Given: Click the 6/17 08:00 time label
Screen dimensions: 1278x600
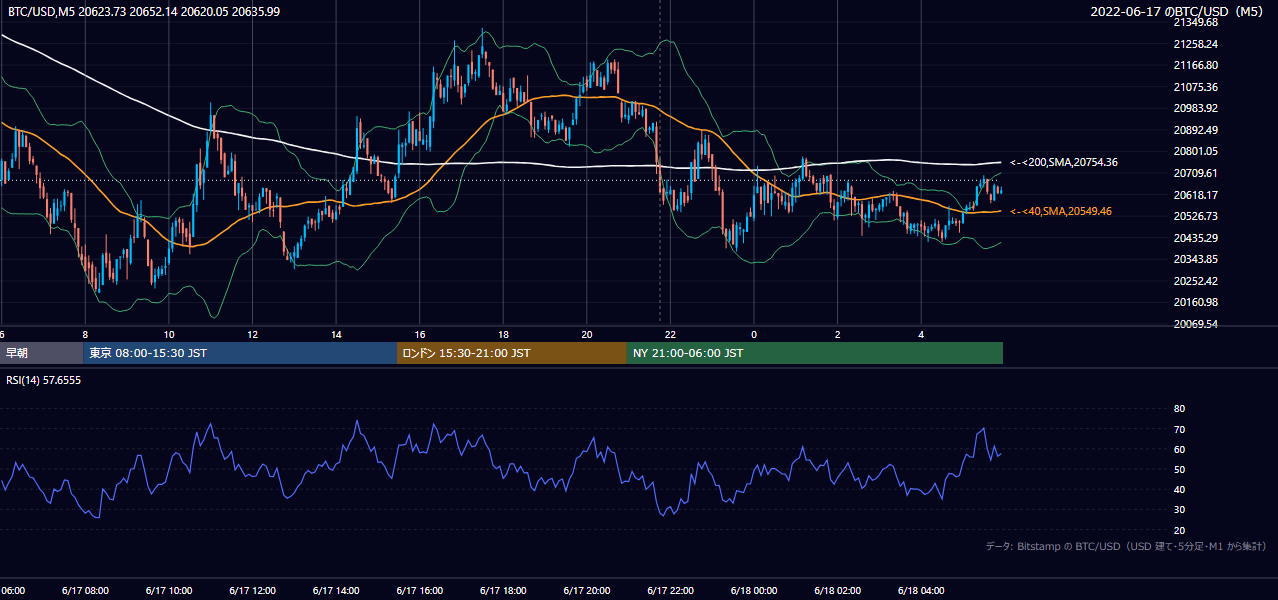Looking at the screenshot, I should point(84,590).
